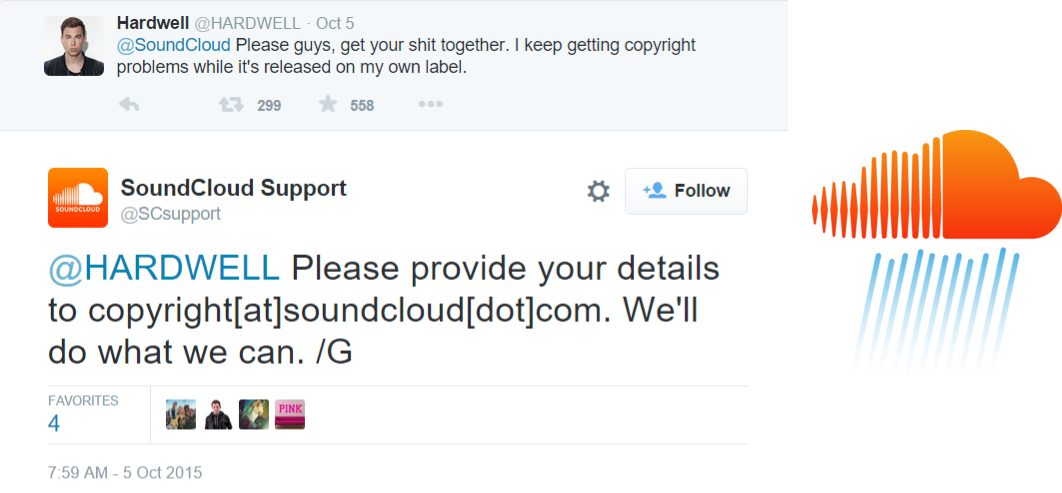Viewport: 1062px width, 493px height.
Task: Open the Oct 5 timestamp on Hardwell's tweet
Action: [334, 23]
